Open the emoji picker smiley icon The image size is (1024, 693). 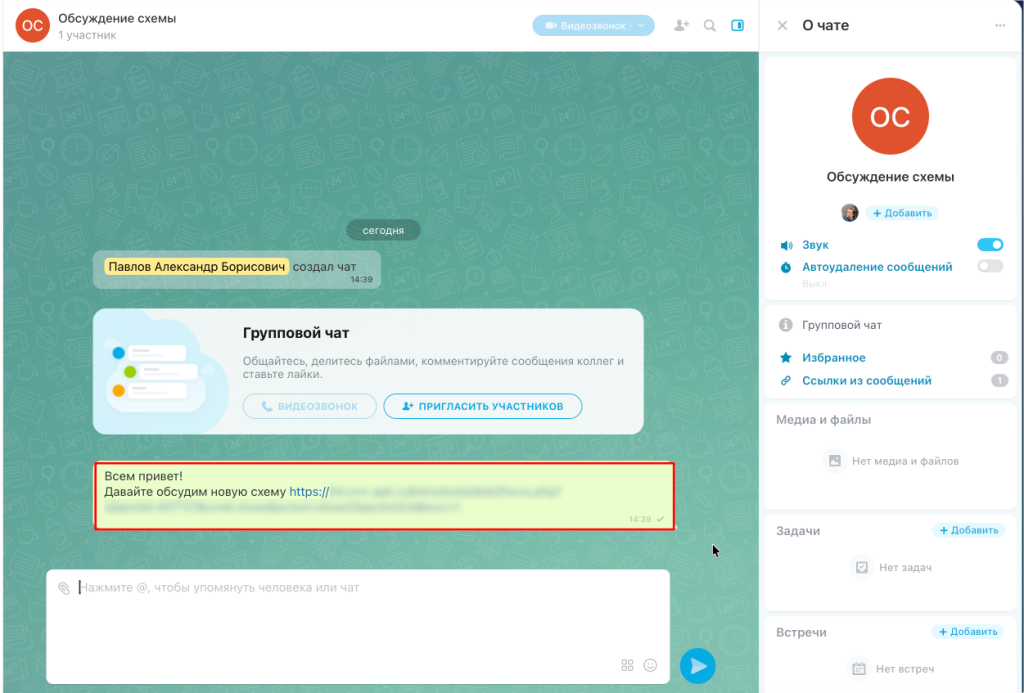pyautogui.click(x=651, y=665)
